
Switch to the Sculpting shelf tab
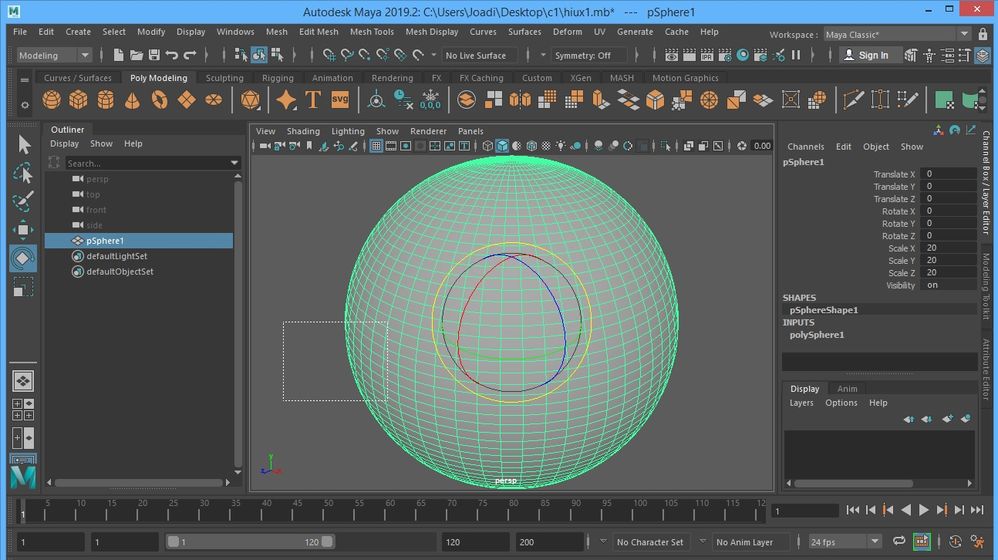[224, 78]
